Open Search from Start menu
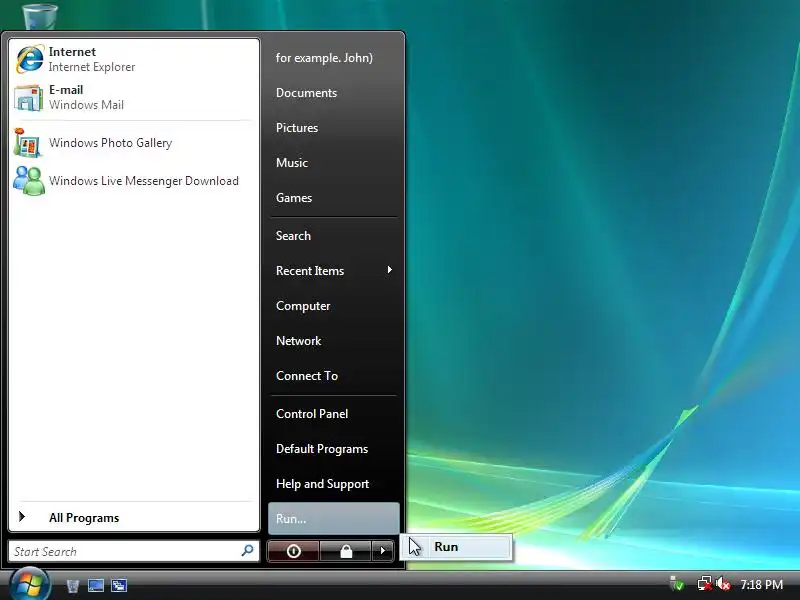This screenshot has height=600, width=800. tap(333, 236)
